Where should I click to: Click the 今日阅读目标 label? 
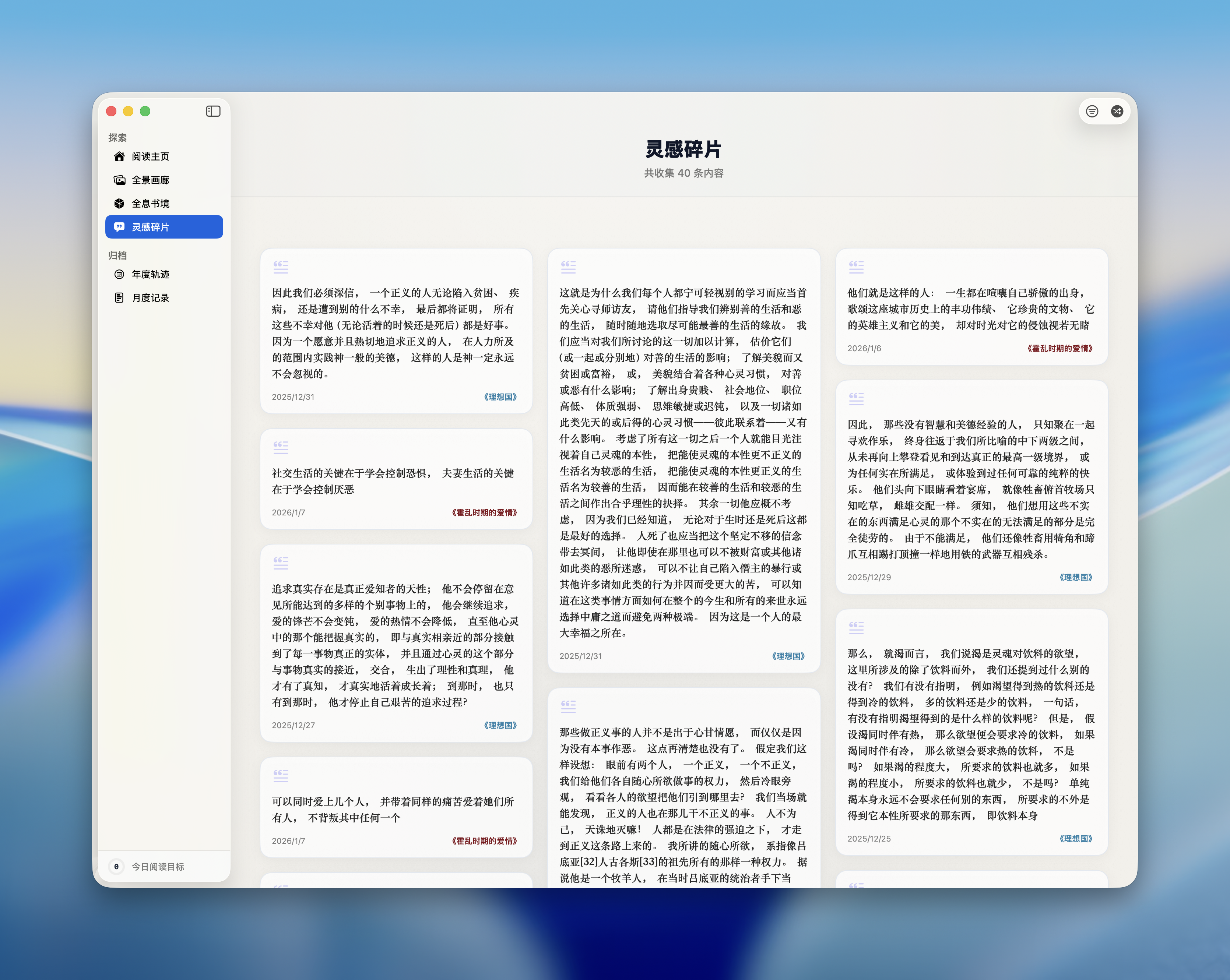(158, 867)
